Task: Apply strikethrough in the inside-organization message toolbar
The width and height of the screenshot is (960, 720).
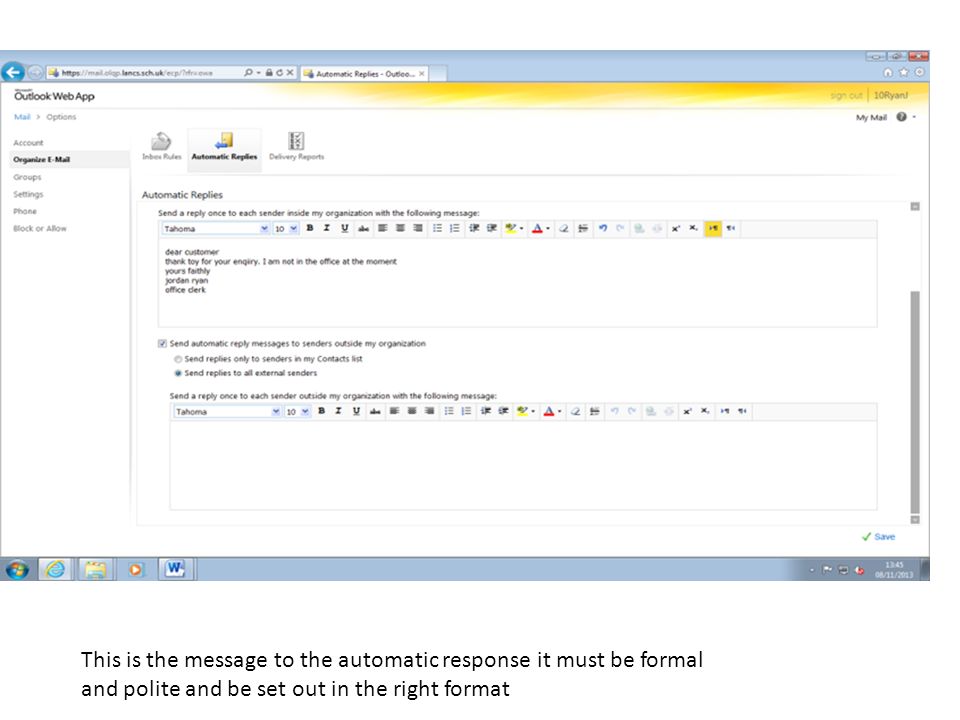Action: (364, 228)
